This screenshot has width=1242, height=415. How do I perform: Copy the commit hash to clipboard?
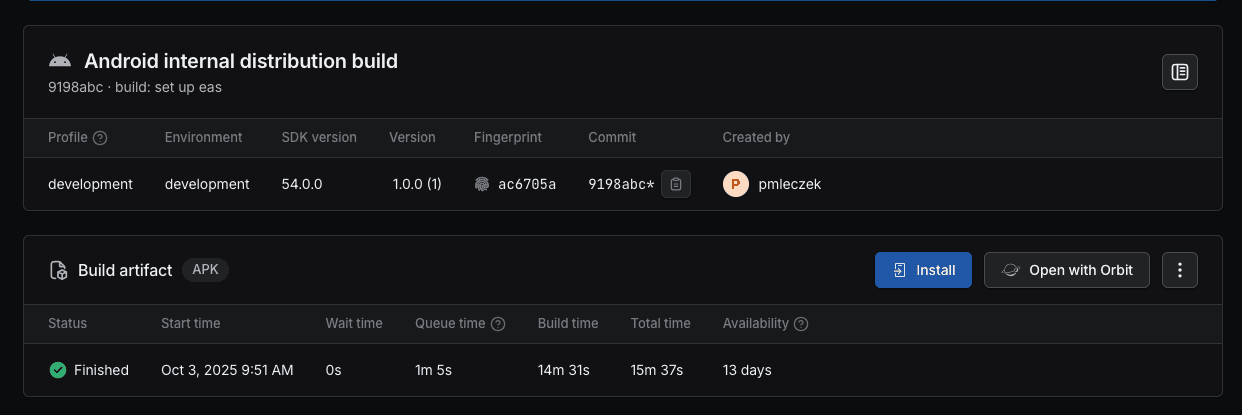point(676,184)
